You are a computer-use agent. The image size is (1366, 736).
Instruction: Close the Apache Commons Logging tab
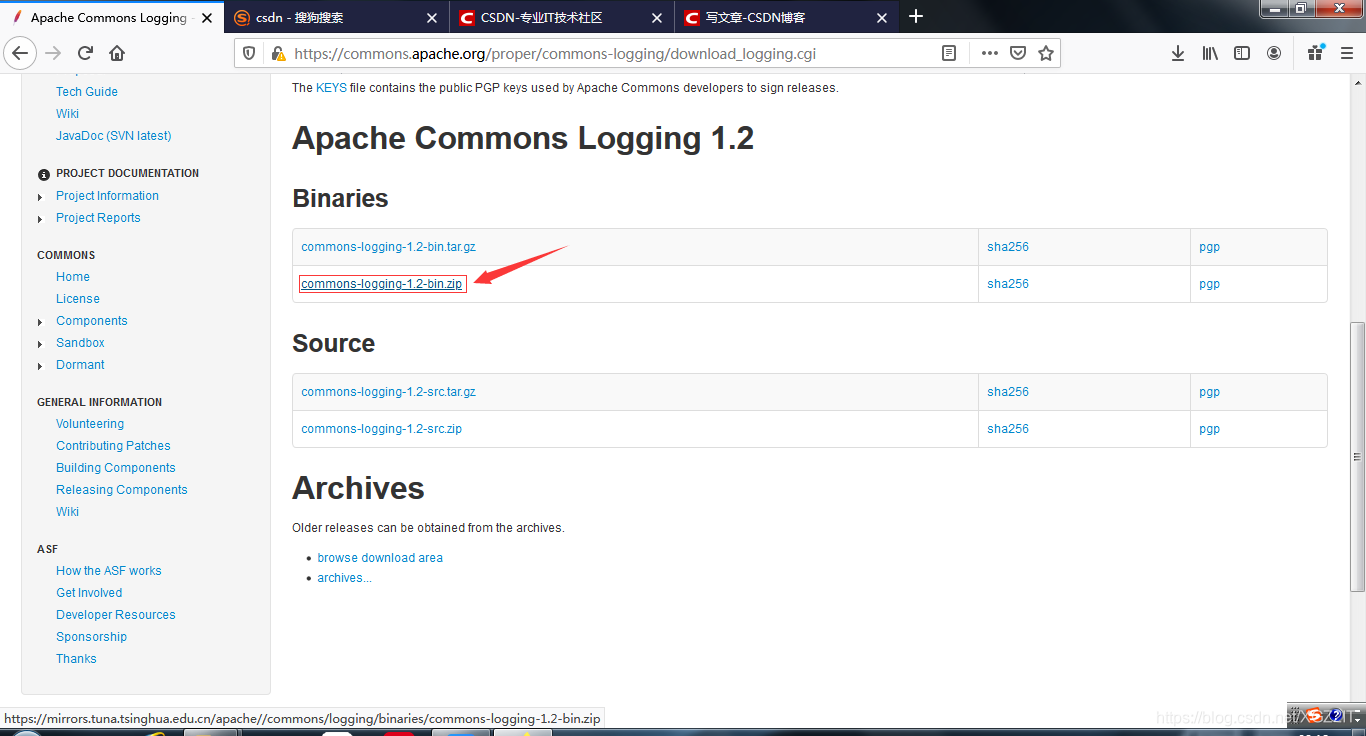(206, 17)
